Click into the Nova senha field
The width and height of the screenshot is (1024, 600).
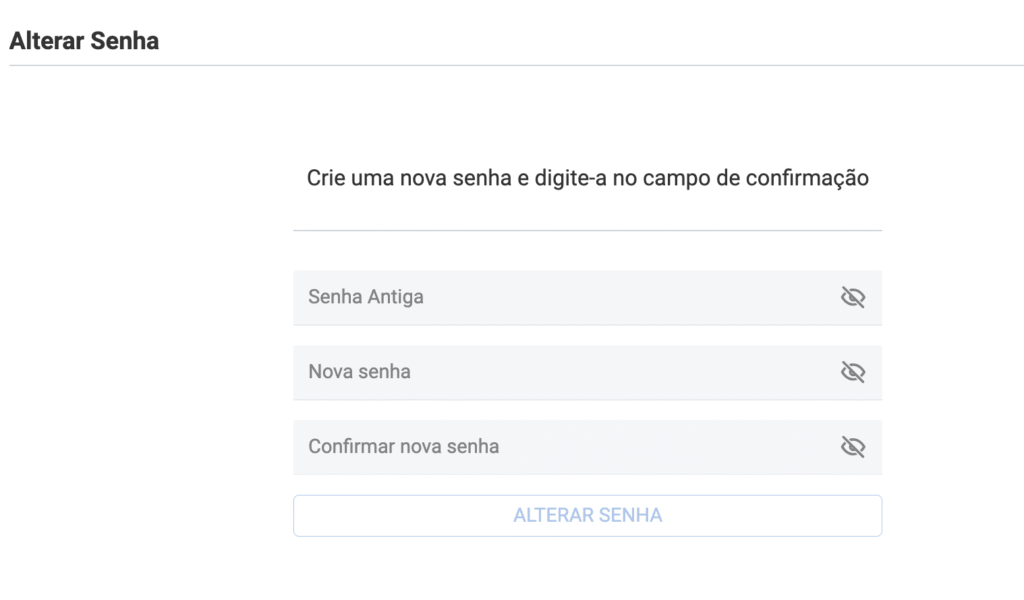coord(560,372)
